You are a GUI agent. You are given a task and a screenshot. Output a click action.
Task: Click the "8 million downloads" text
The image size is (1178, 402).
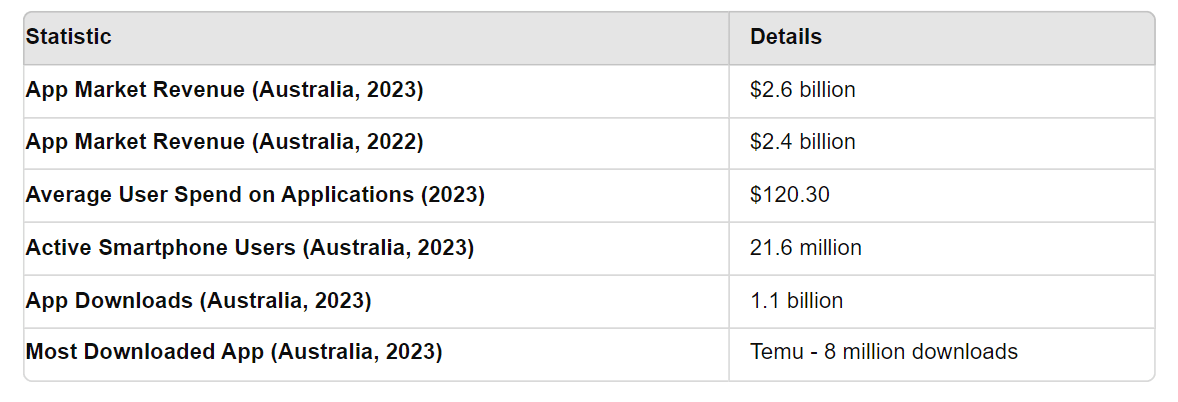[921, 352]
